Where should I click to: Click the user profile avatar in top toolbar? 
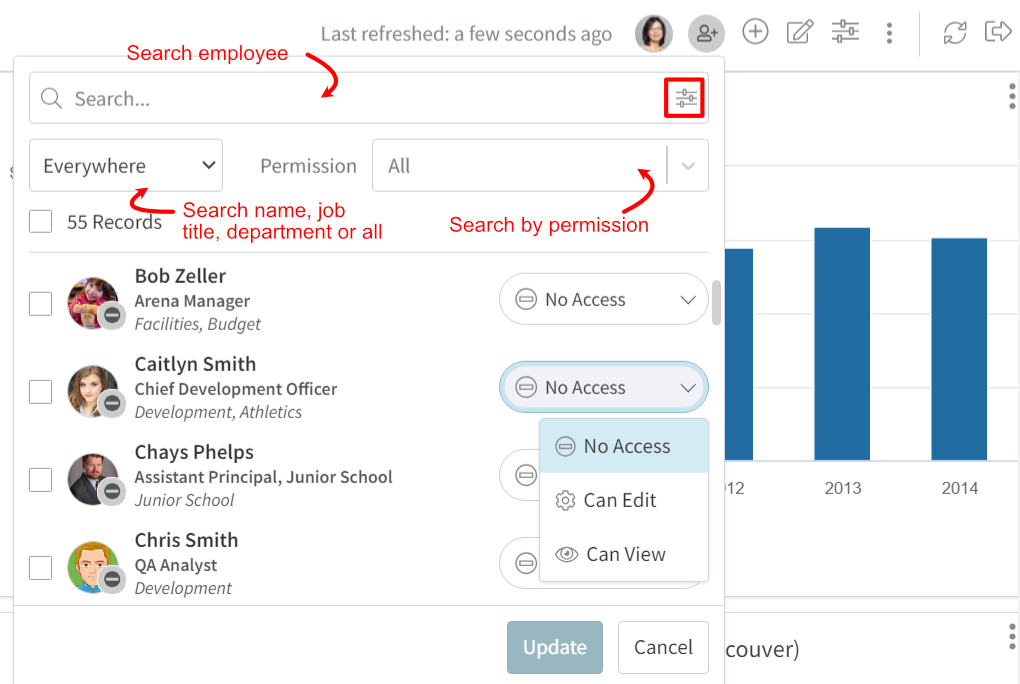(654, 33)
